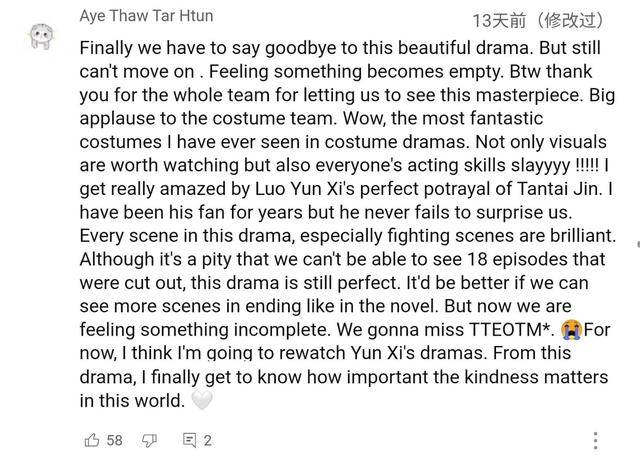Click the (修改过) edited label

click(571, 21)
